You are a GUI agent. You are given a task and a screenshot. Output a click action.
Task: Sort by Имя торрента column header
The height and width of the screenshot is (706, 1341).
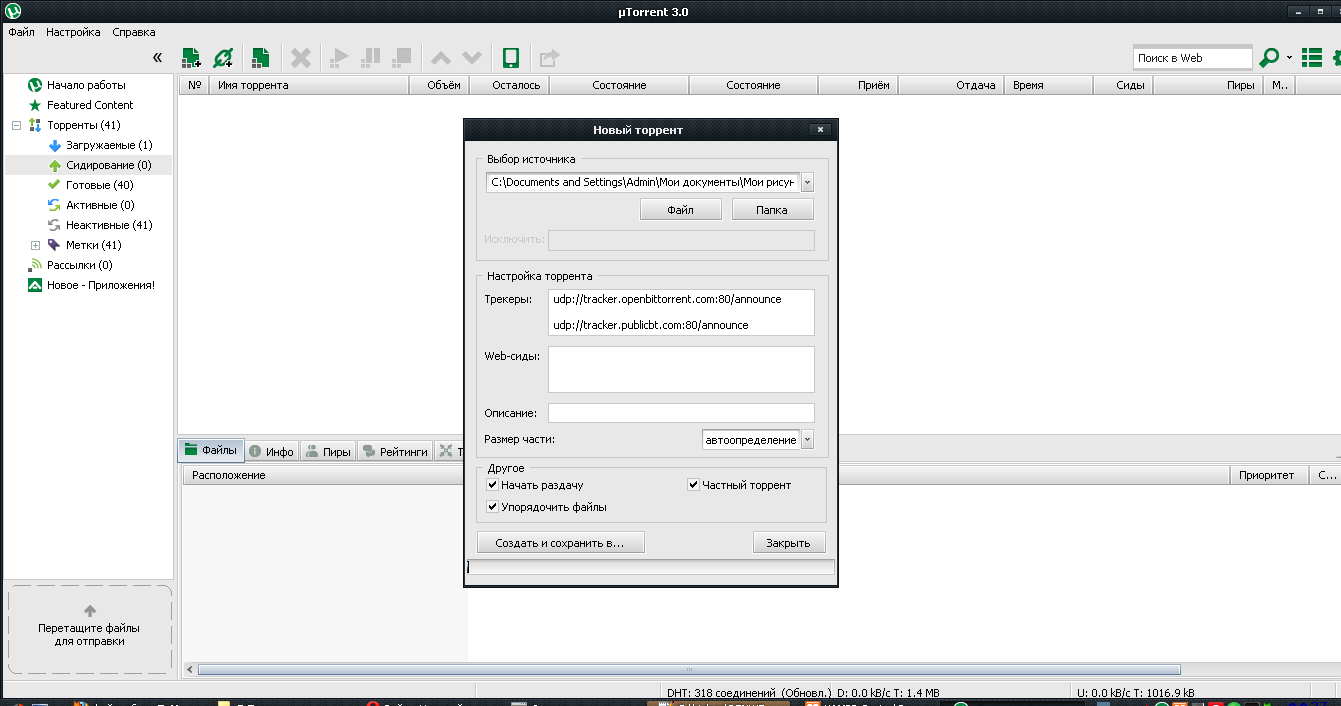click(x=310, y=85)
